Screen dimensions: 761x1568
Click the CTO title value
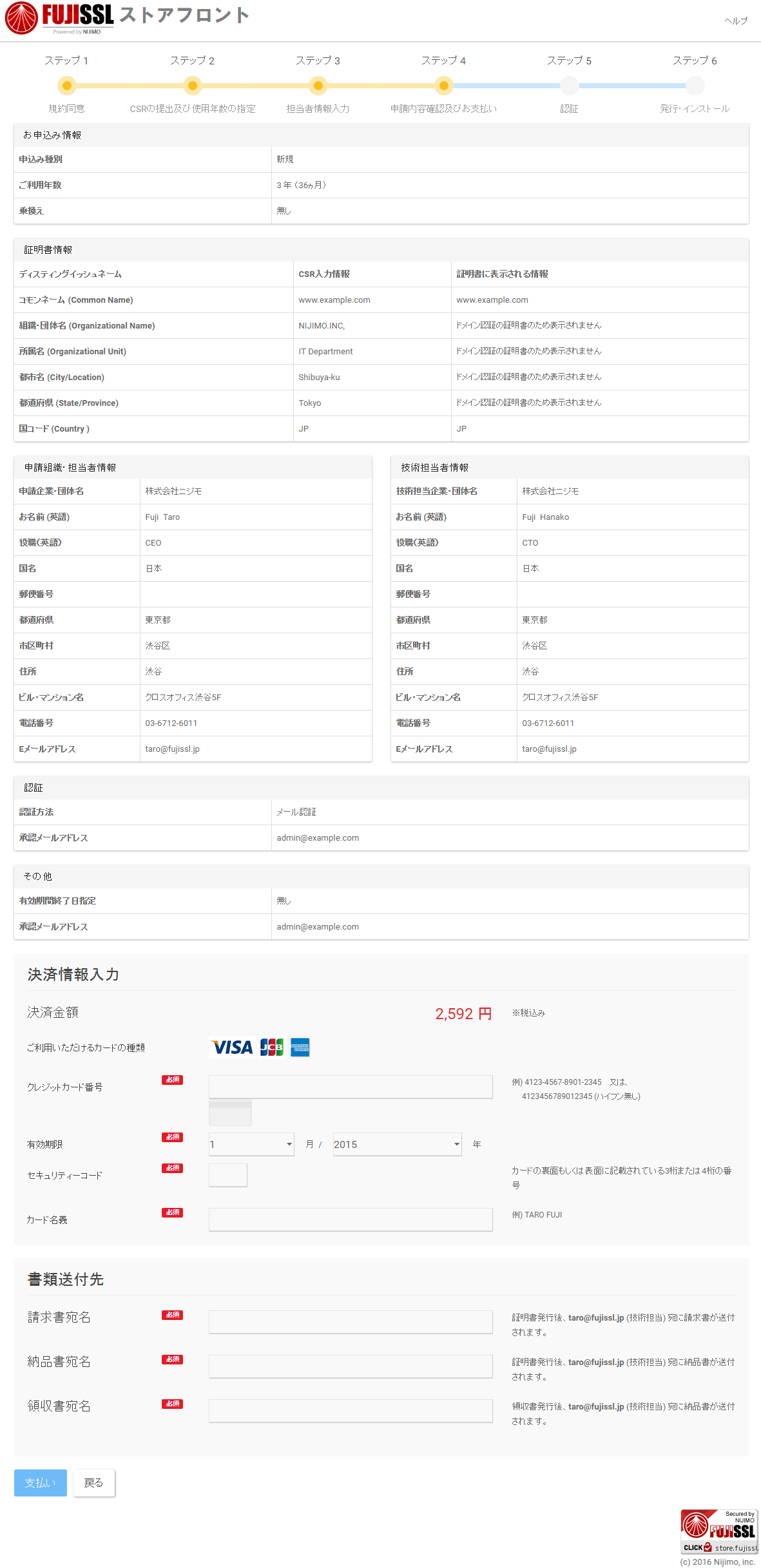coord(530,543)
